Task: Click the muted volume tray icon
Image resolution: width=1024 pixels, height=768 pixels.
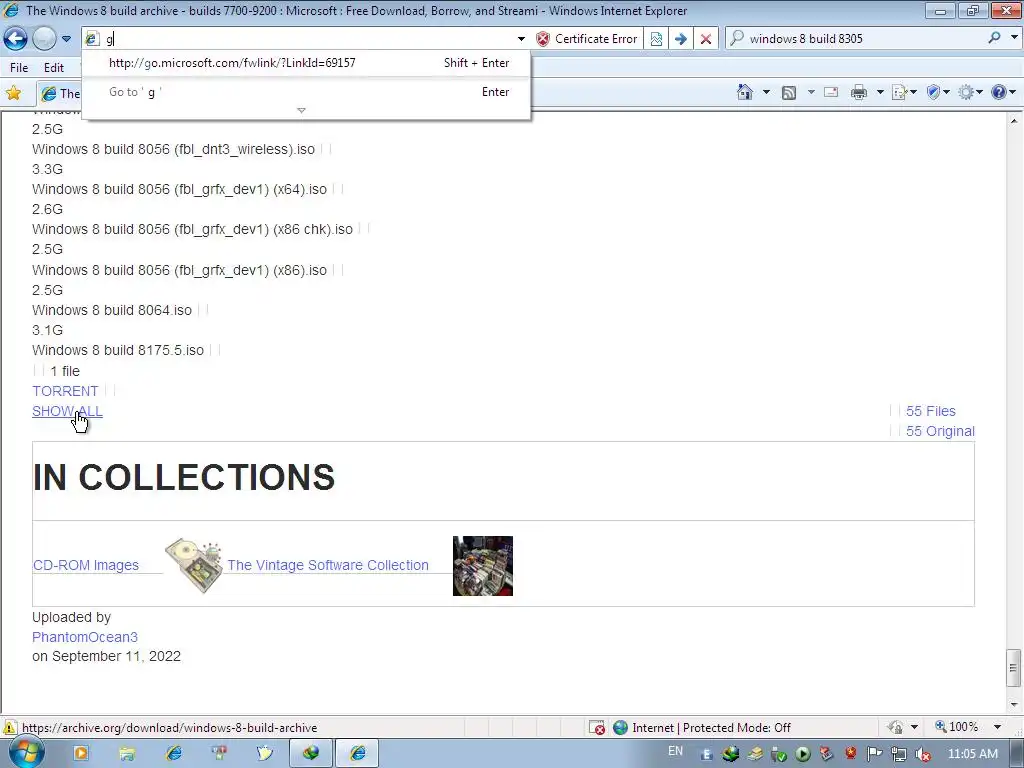Action: pos(923,755)
